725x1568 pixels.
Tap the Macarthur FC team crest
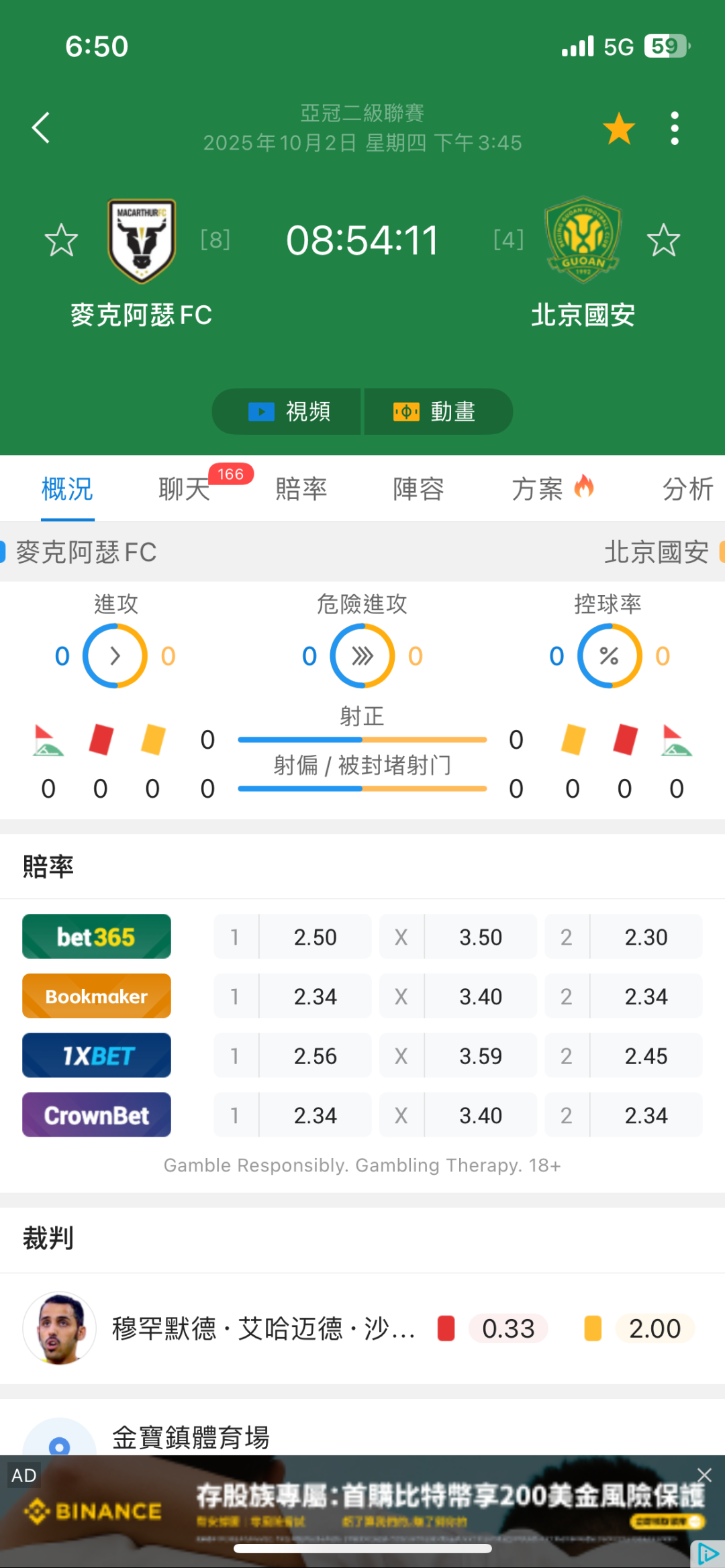[142, 240]
